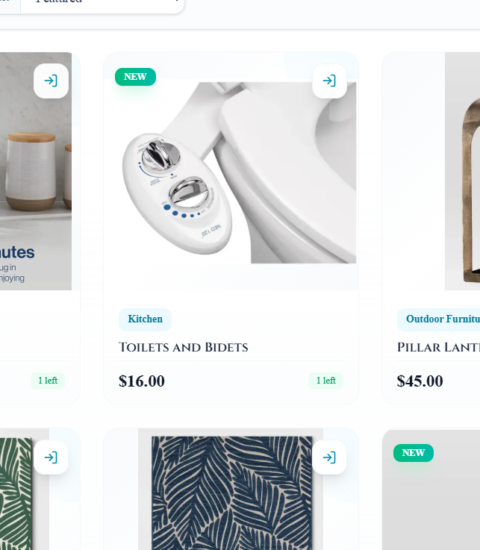Open the Toilets and Bidets product title
This screenshot has width=480, height=550.
pyautogui.click(x=184, y=347)
